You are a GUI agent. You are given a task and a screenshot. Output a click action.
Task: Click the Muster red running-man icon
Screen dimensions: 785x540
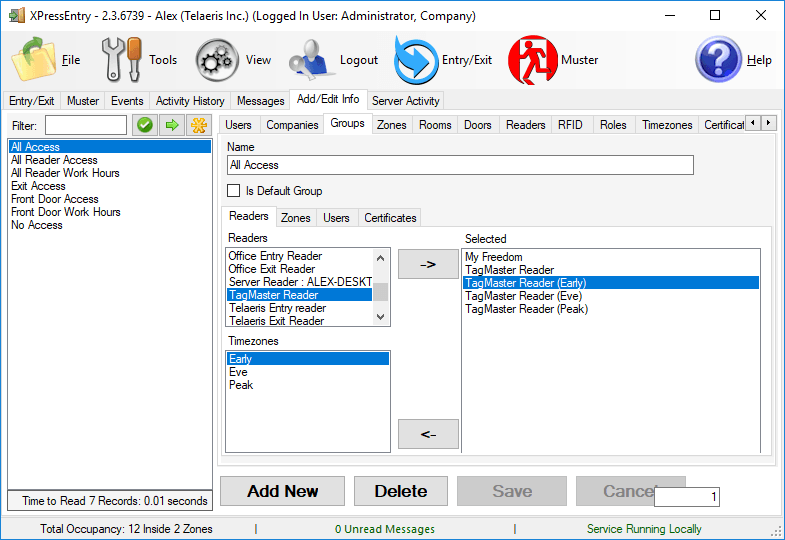533,60
